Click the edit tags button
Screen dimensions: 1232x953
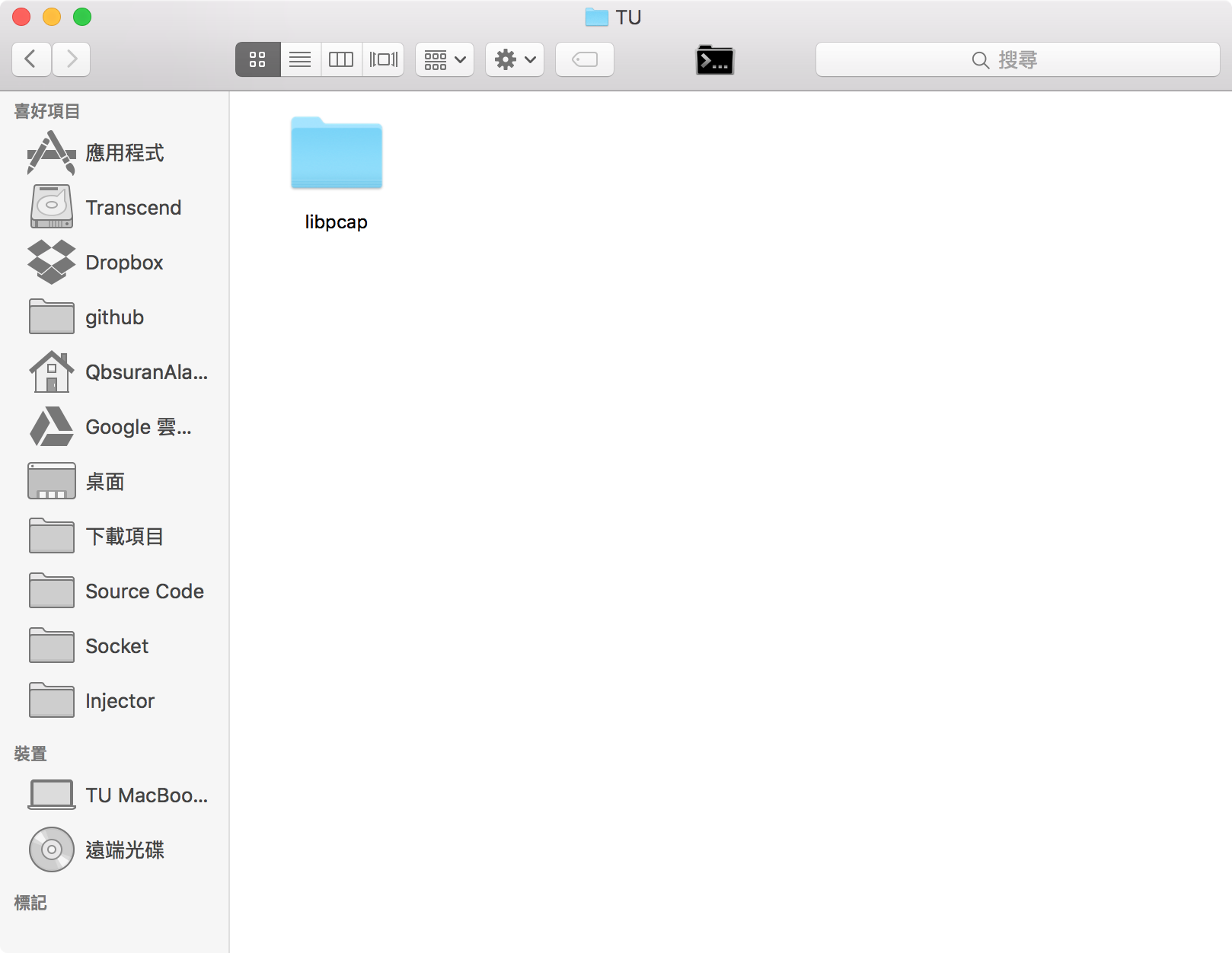tap(585, 59)
